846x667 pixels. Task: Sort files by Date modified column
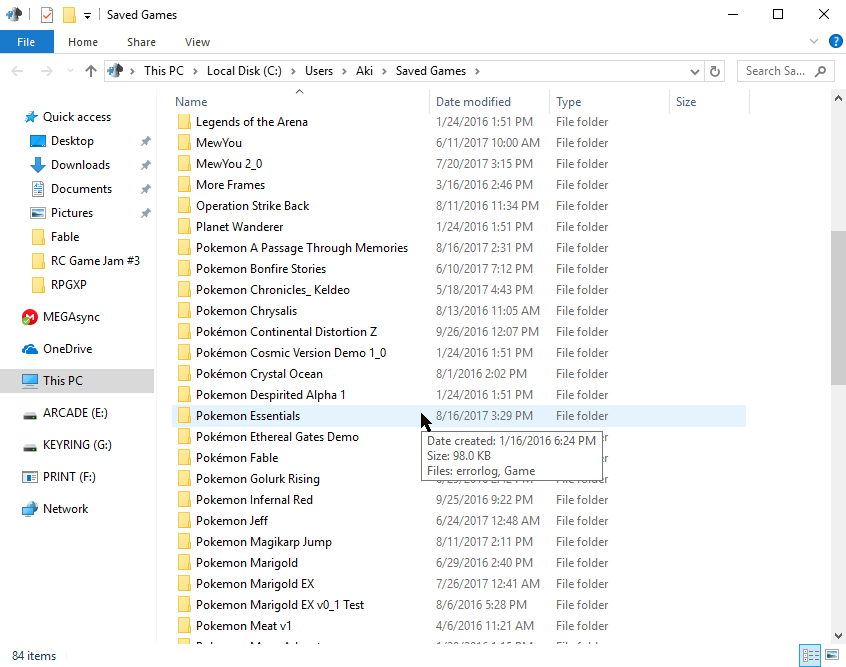click(473, 102)
